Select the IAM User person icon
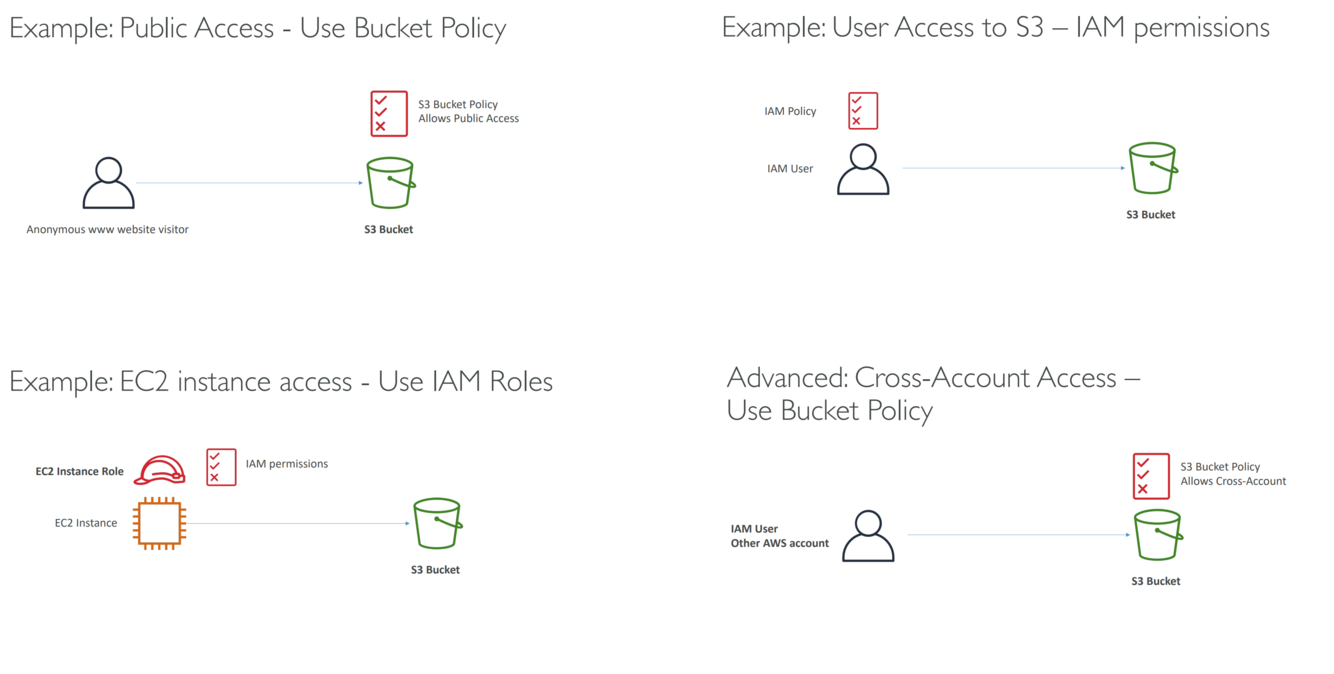Viewport: 1334px width, 674px height. [863, 169]
